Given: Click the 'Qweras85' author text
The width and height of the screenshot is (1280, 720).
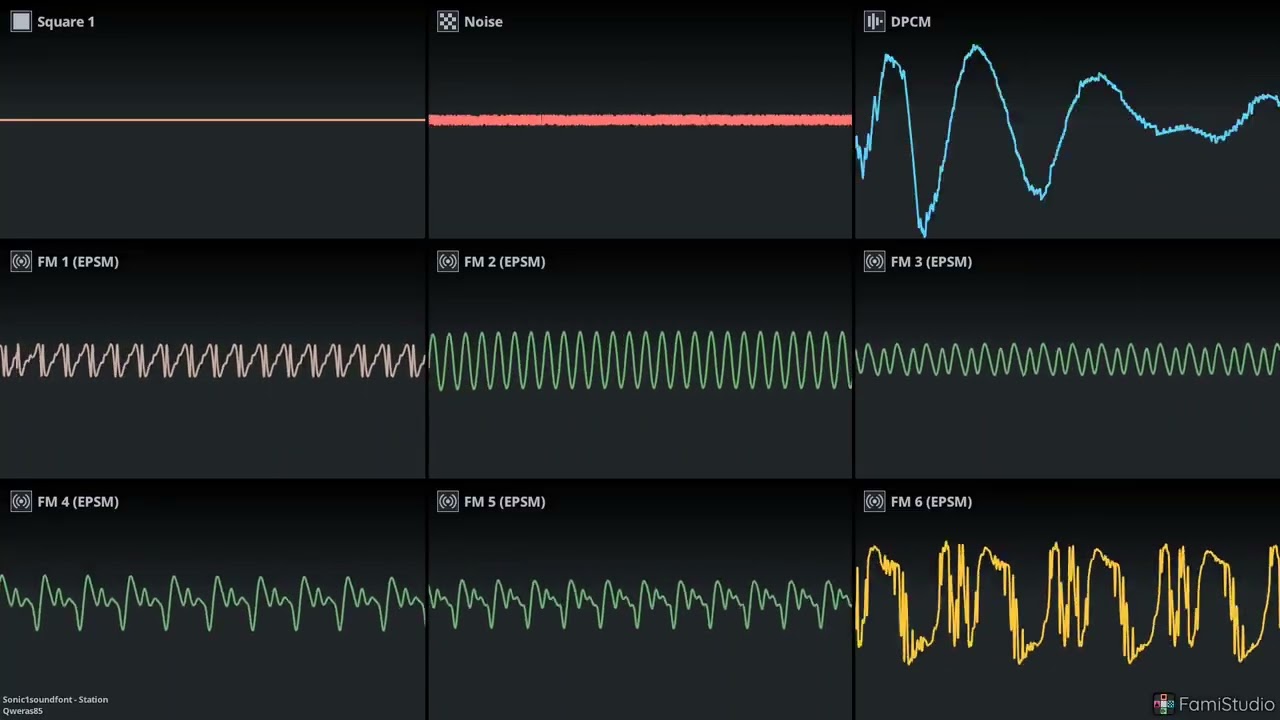Looking at the screenshot, I should point(22,711).
